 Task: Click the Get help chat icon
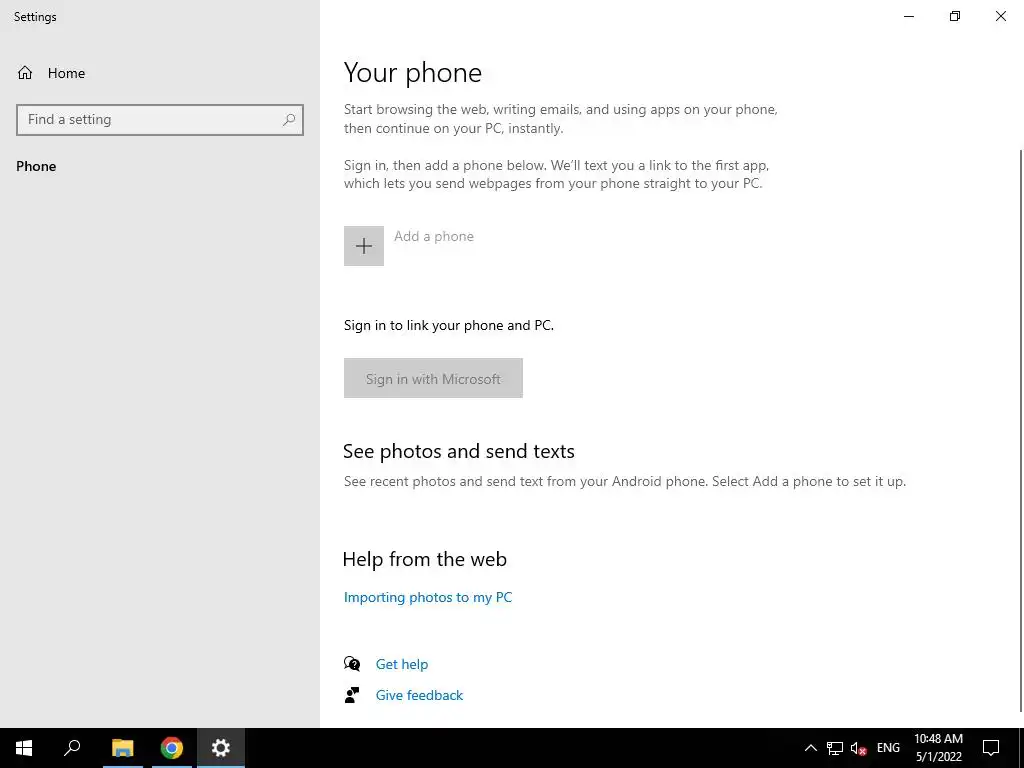point(352,664)
